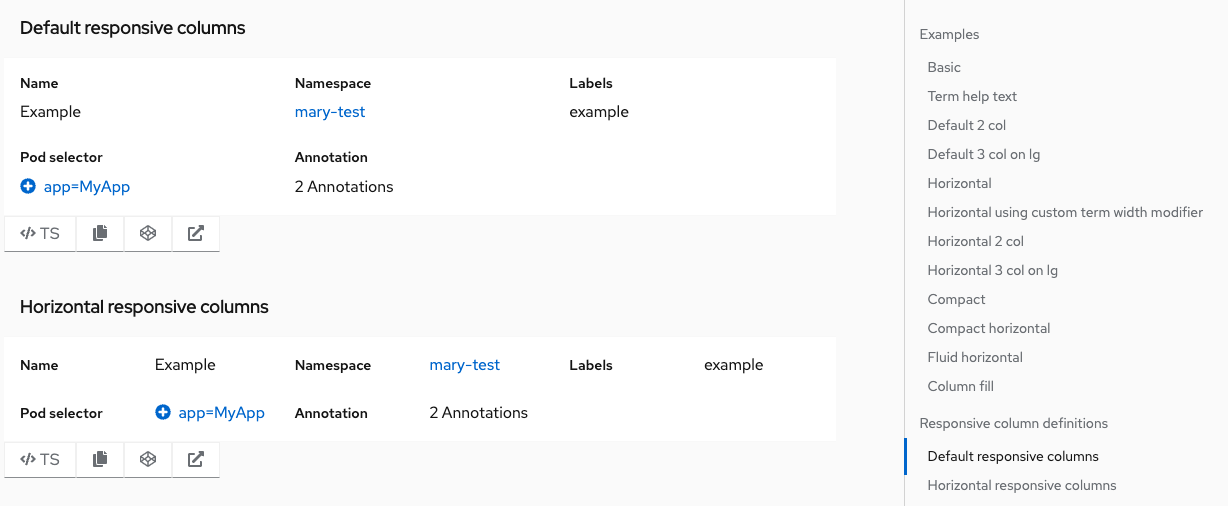Open mary-test namespace link in default example
Screen dimensions: 1228x506
click(x=330, y=112)
